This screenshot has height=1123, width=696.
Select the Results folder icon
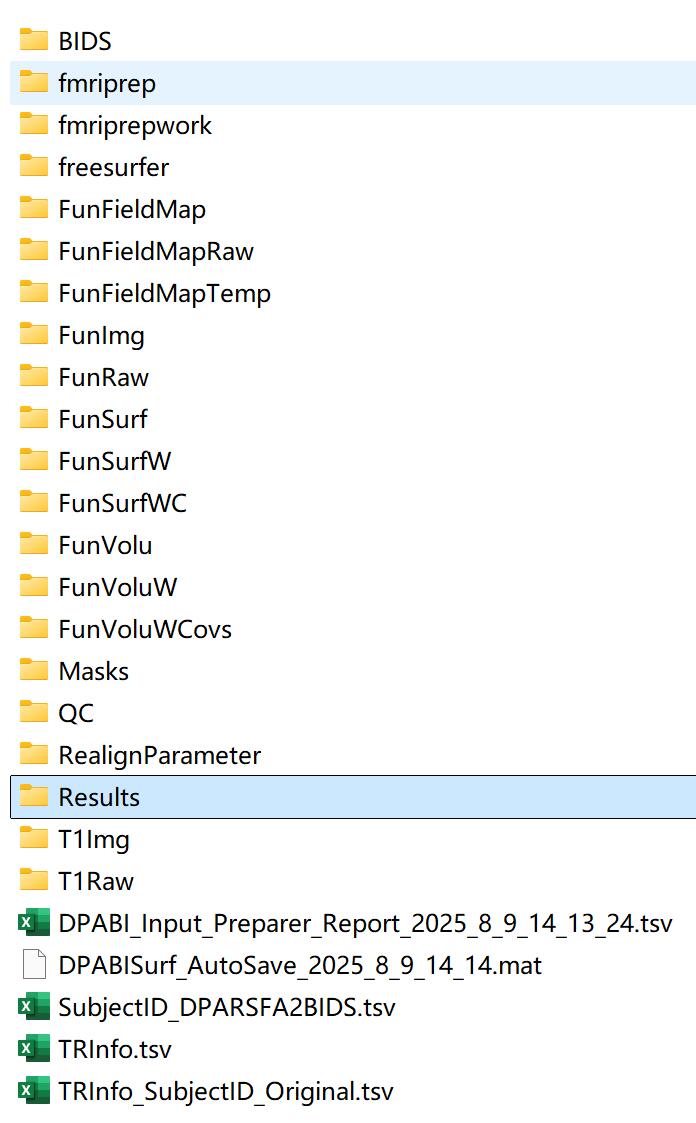(x=34, y=796)
